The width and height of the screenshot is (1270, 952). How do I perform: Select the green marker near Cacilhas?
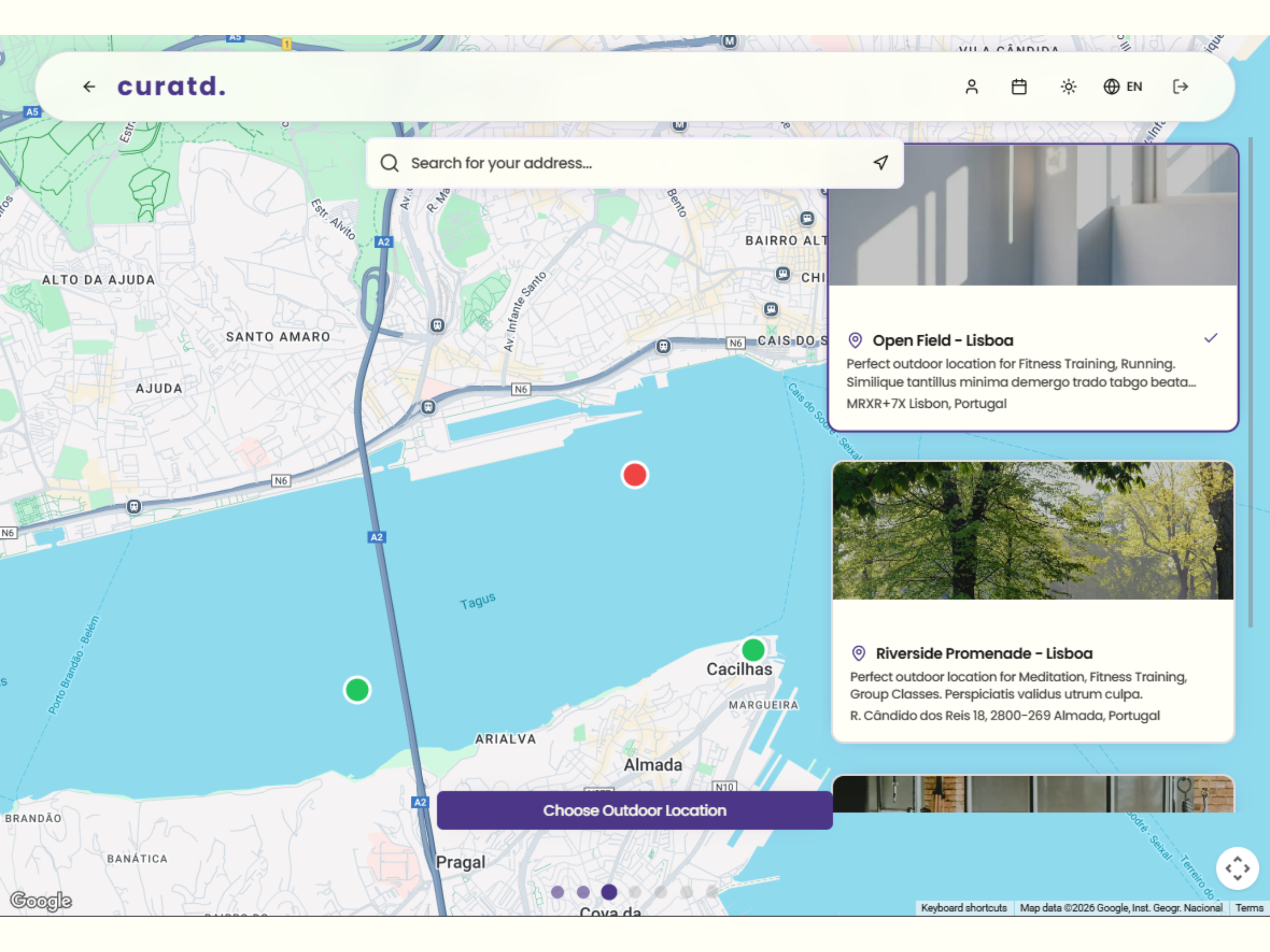point(753,650)
